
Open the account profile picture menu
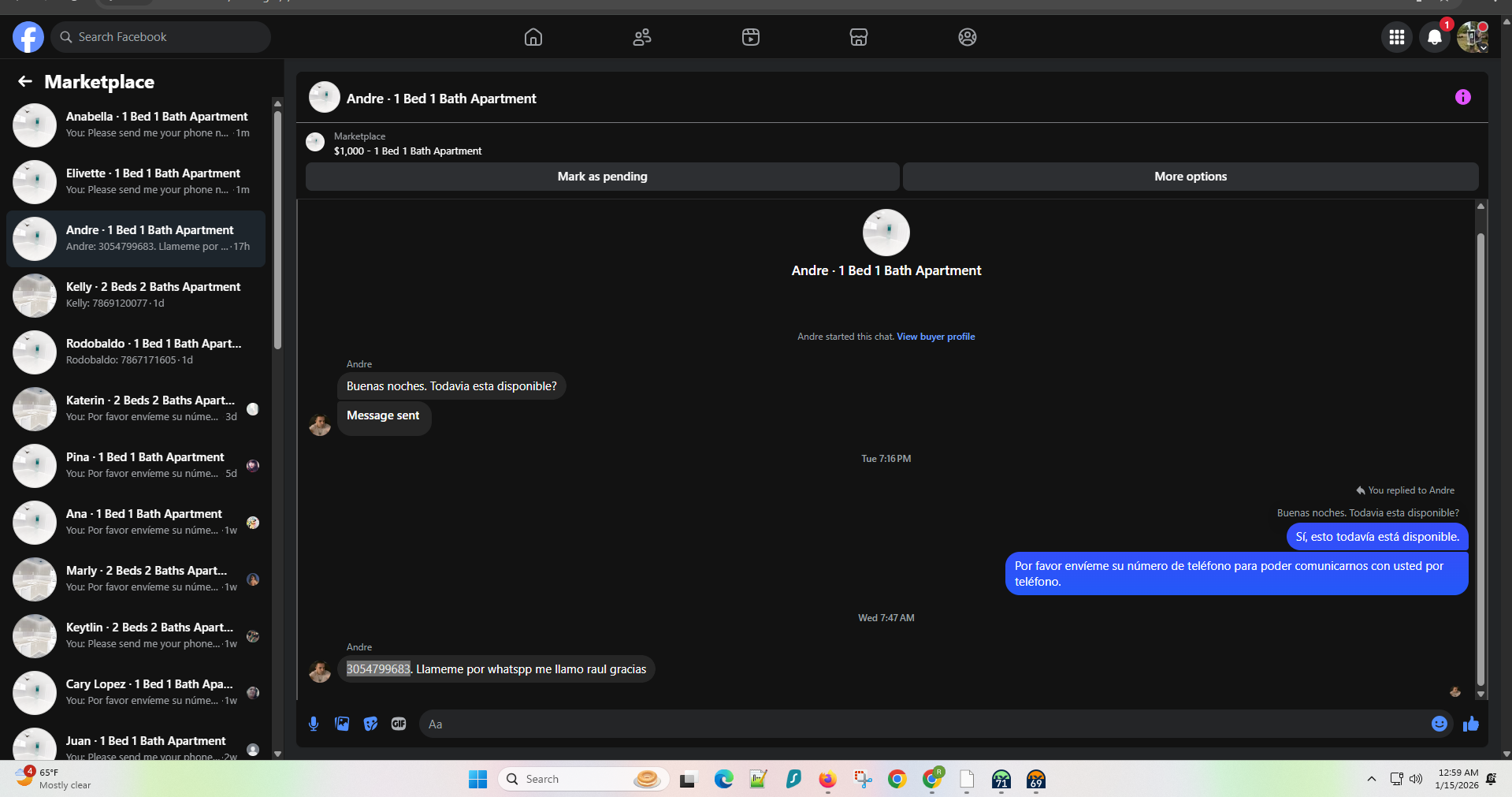[1472, 37]
